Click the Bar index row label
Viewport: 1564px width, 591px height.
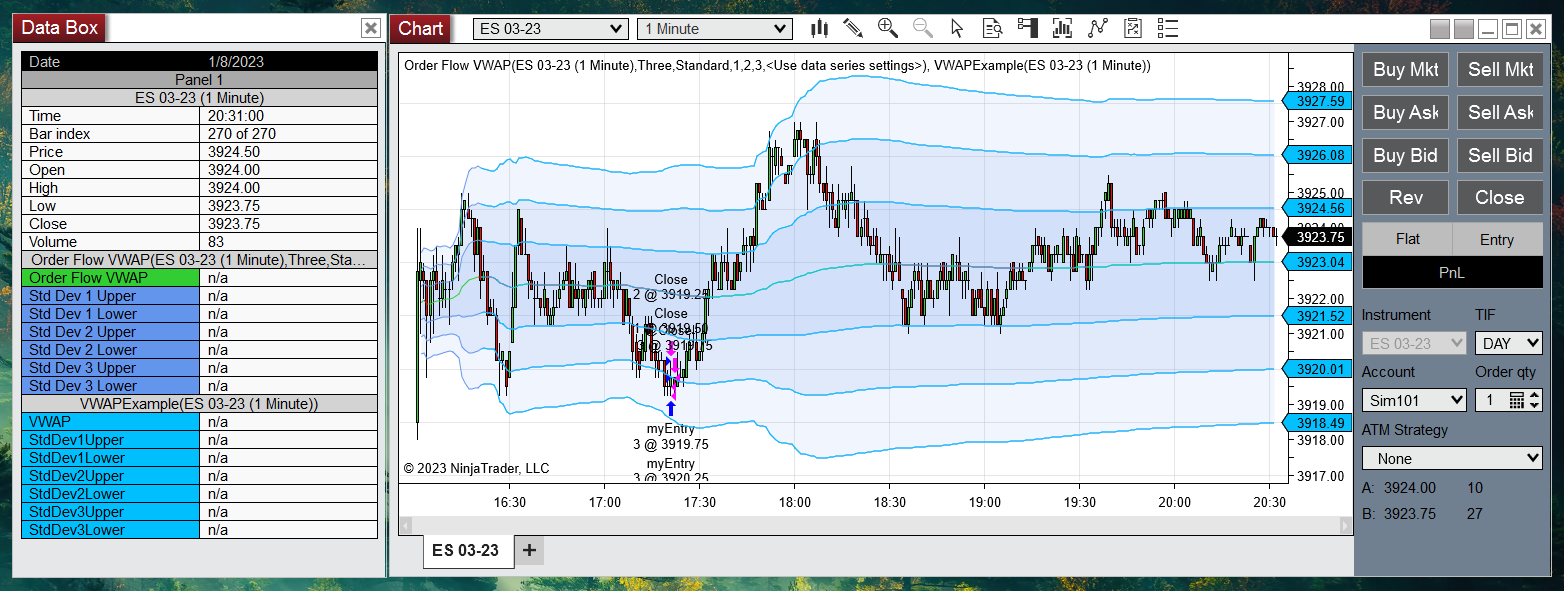[60, 134]
